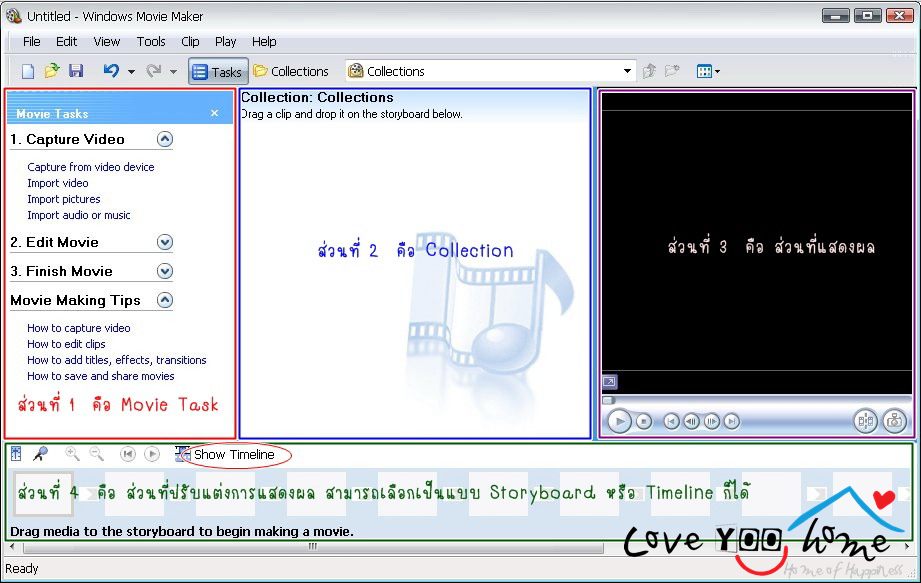921x583 pixels.
Task: Open the View menu
Action: tap(107, 42)
